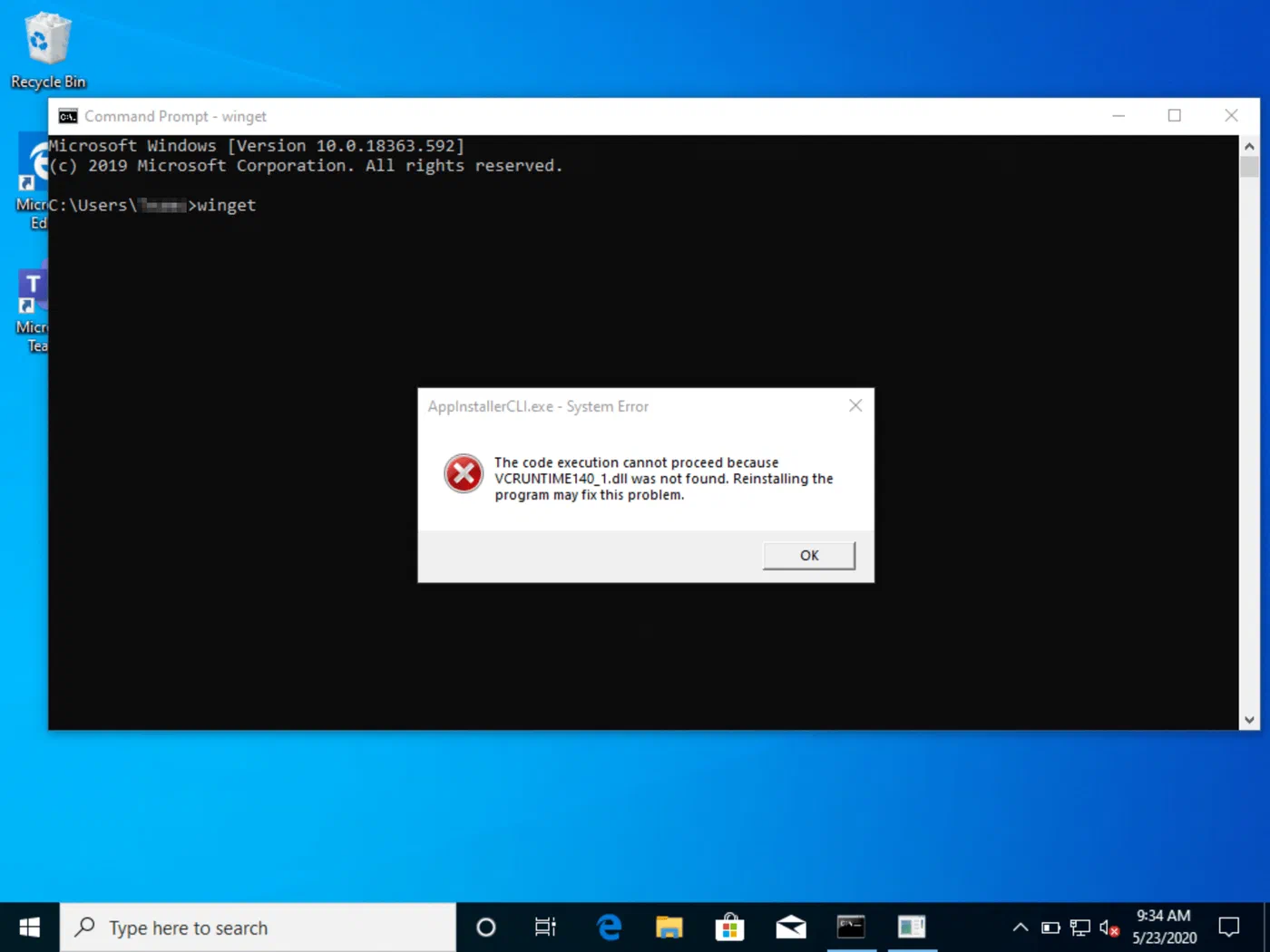Click the battery status tray icon
The width and height of the screenshot is (1270, 952).
tap(1050, 928)
